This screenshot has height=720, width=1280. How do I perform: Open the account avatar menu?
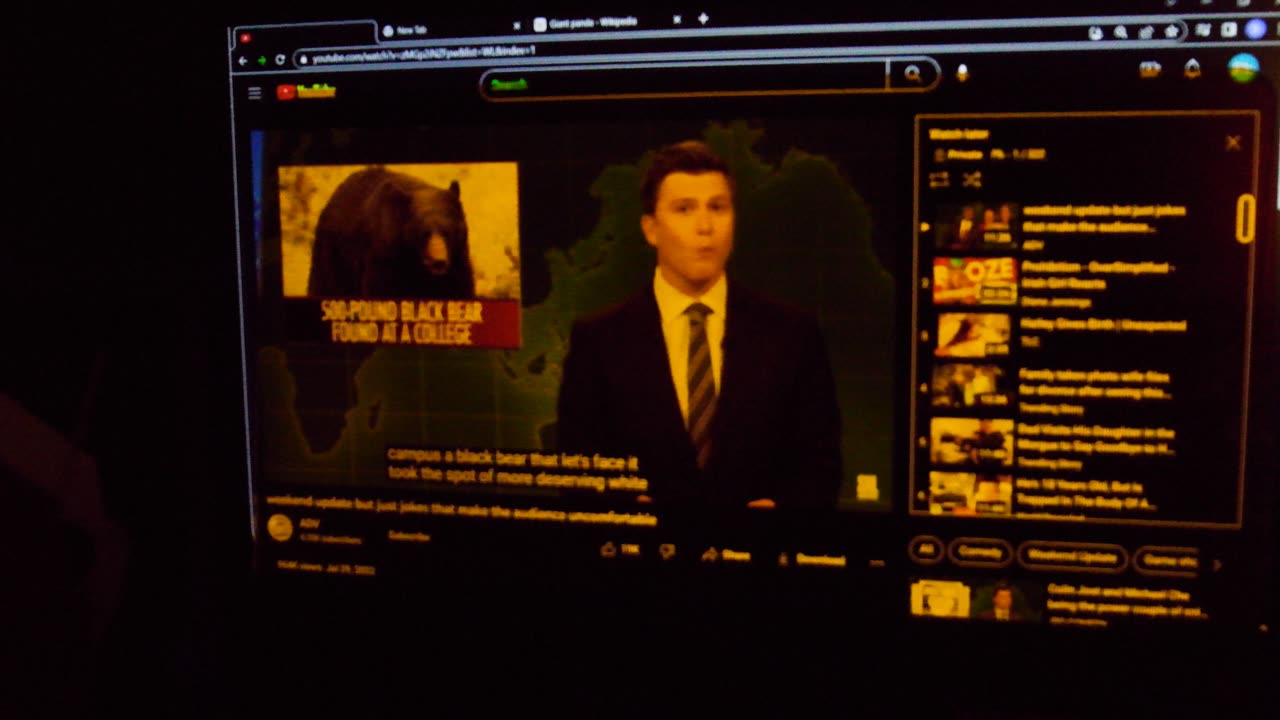coord(1243,67)
